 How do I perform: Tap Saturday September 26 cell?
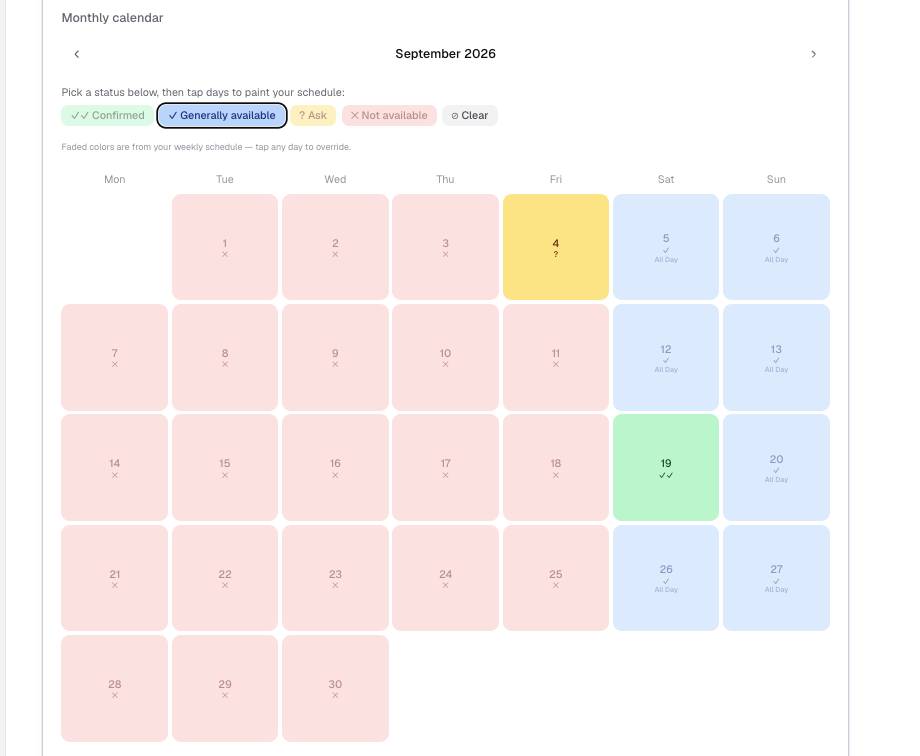pyautogui.click(x=666, y=578)
